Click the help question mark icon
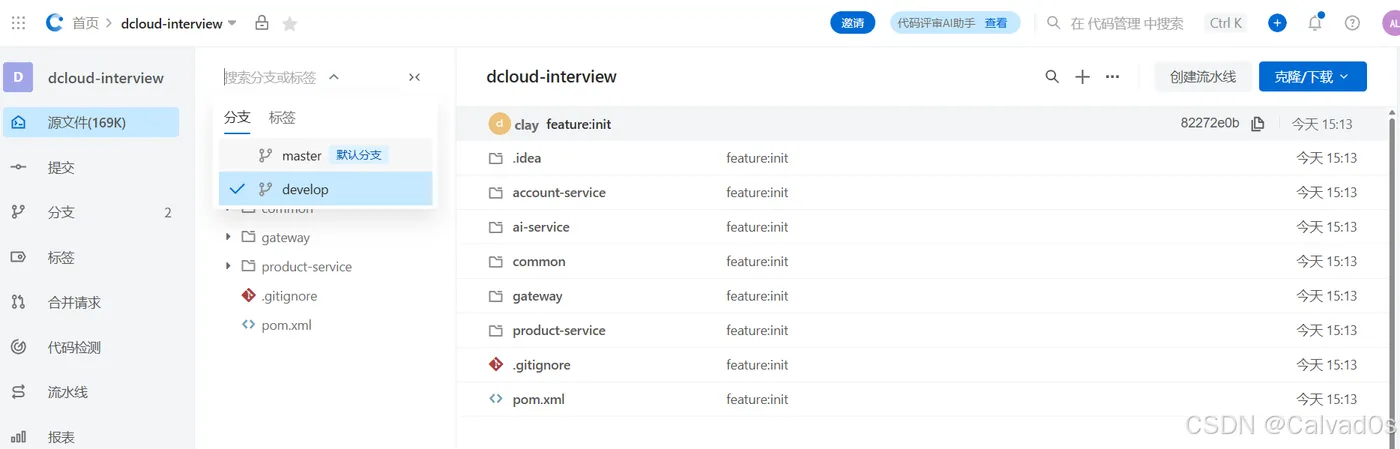 coord(1352,23)
